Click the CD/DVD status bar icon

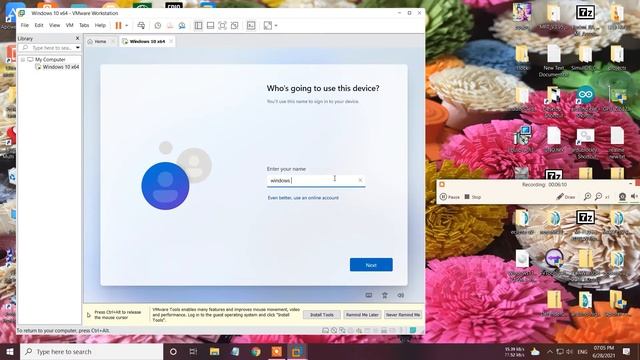point(334,331)
